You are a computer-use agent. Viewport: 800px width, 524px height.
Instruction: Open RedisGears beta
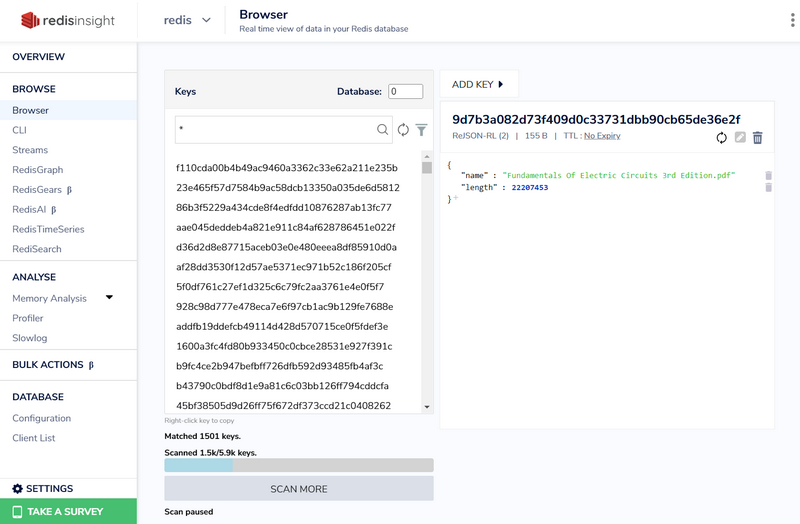pyautogui.click(x=42, y=190)
